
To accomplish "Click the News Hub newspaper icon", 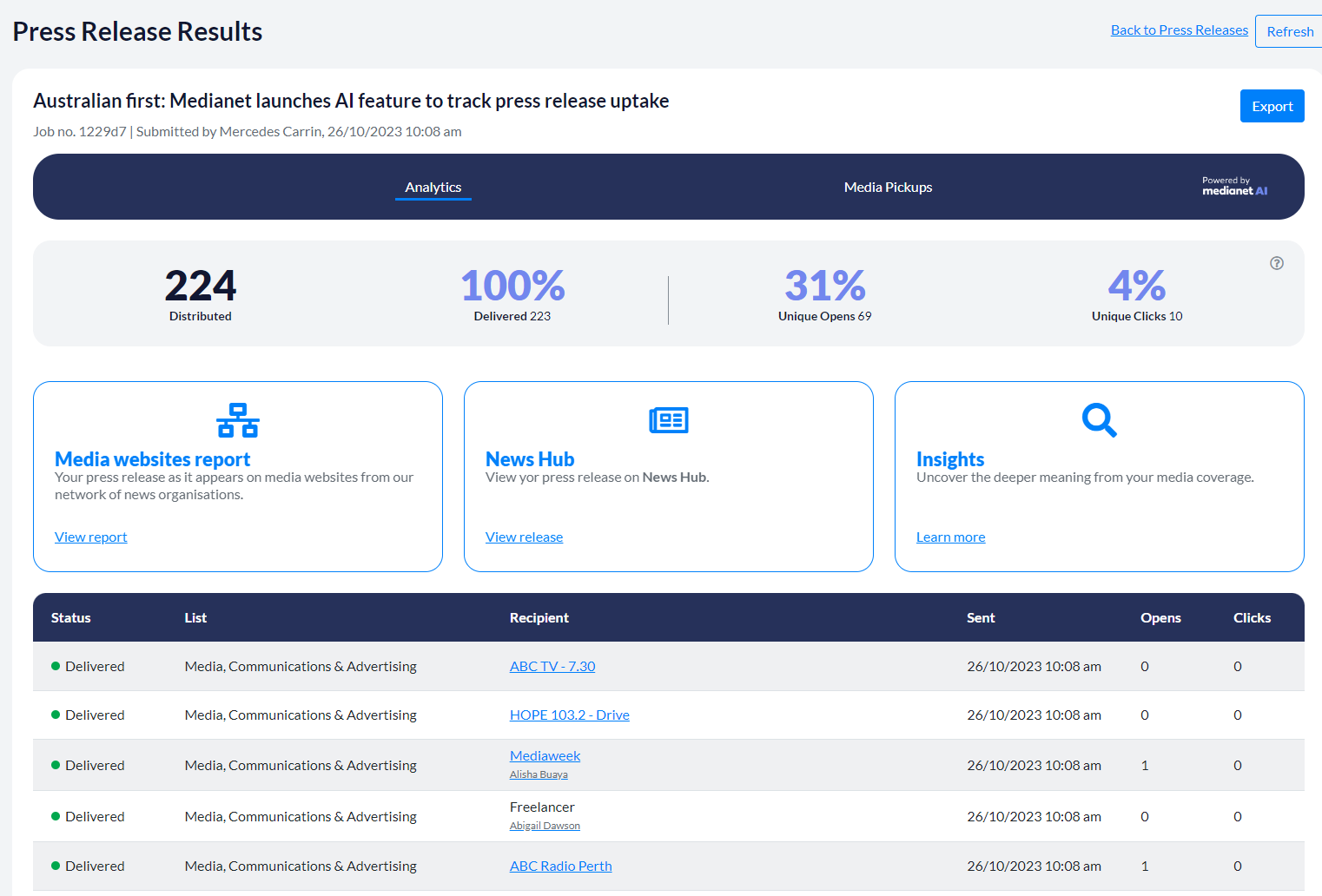I will pos(668,420).
